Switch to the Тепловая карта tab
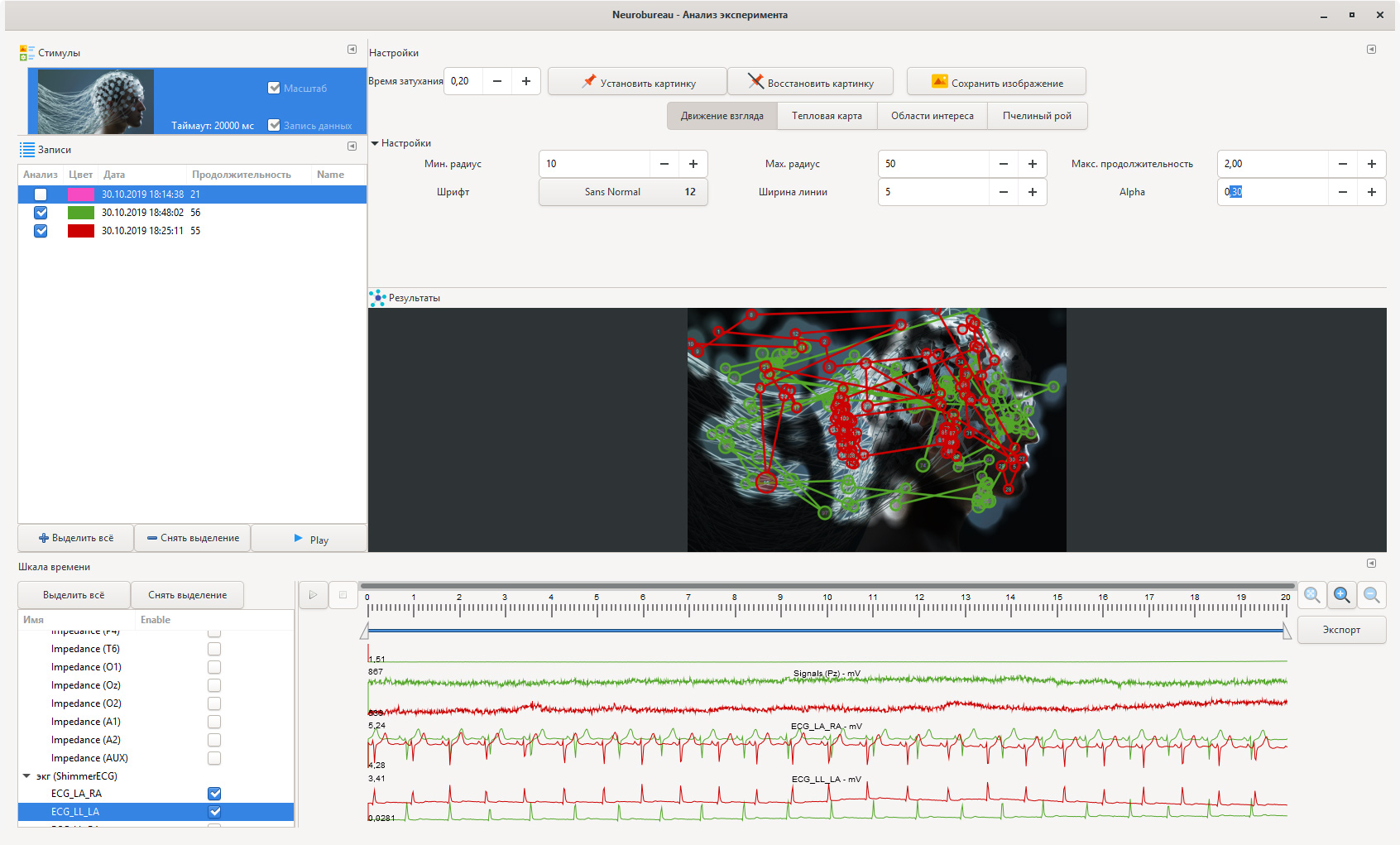This screenshot has height=845, width=1400. coord(827,116)
